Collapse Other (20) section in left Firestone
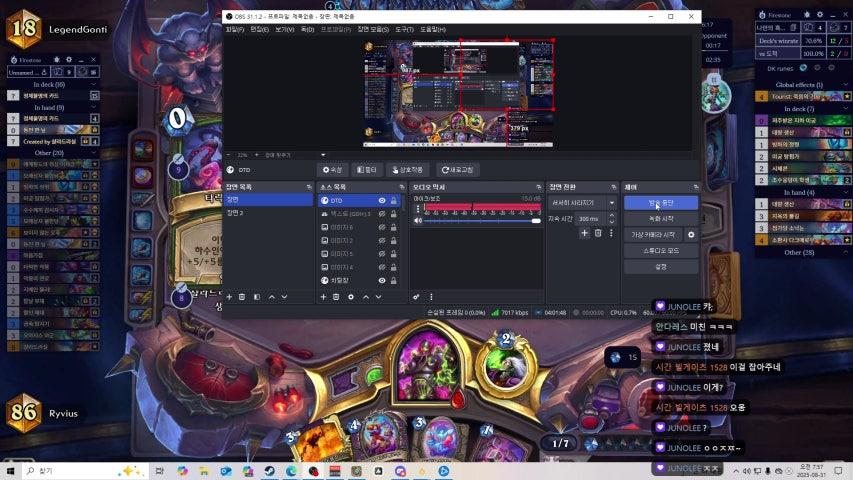 [x=93, y=153]
